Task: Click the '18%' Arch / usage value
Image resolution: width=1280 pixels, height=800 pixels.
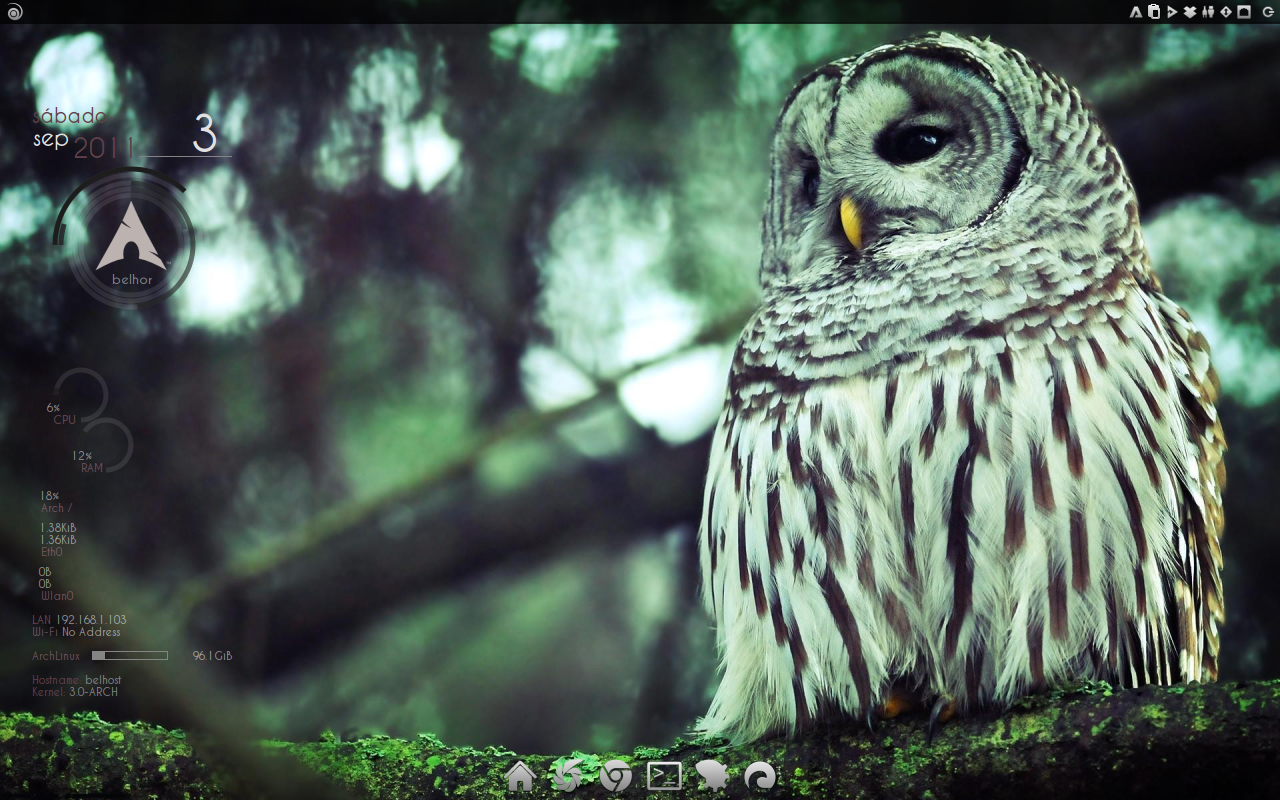Action: pyautogui.click(x=50, y=496)
